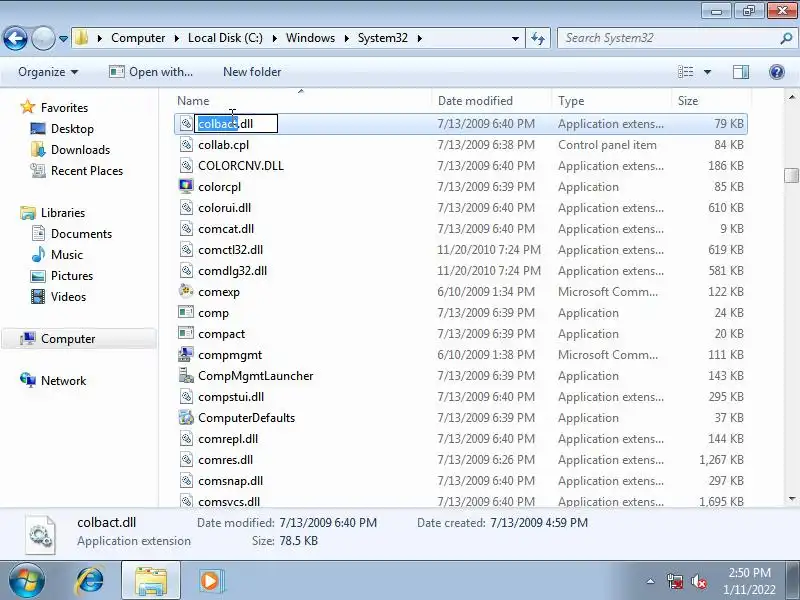Click the Open with... toolbar button
The height and width of the screenshot is (600, 800).
151,72
